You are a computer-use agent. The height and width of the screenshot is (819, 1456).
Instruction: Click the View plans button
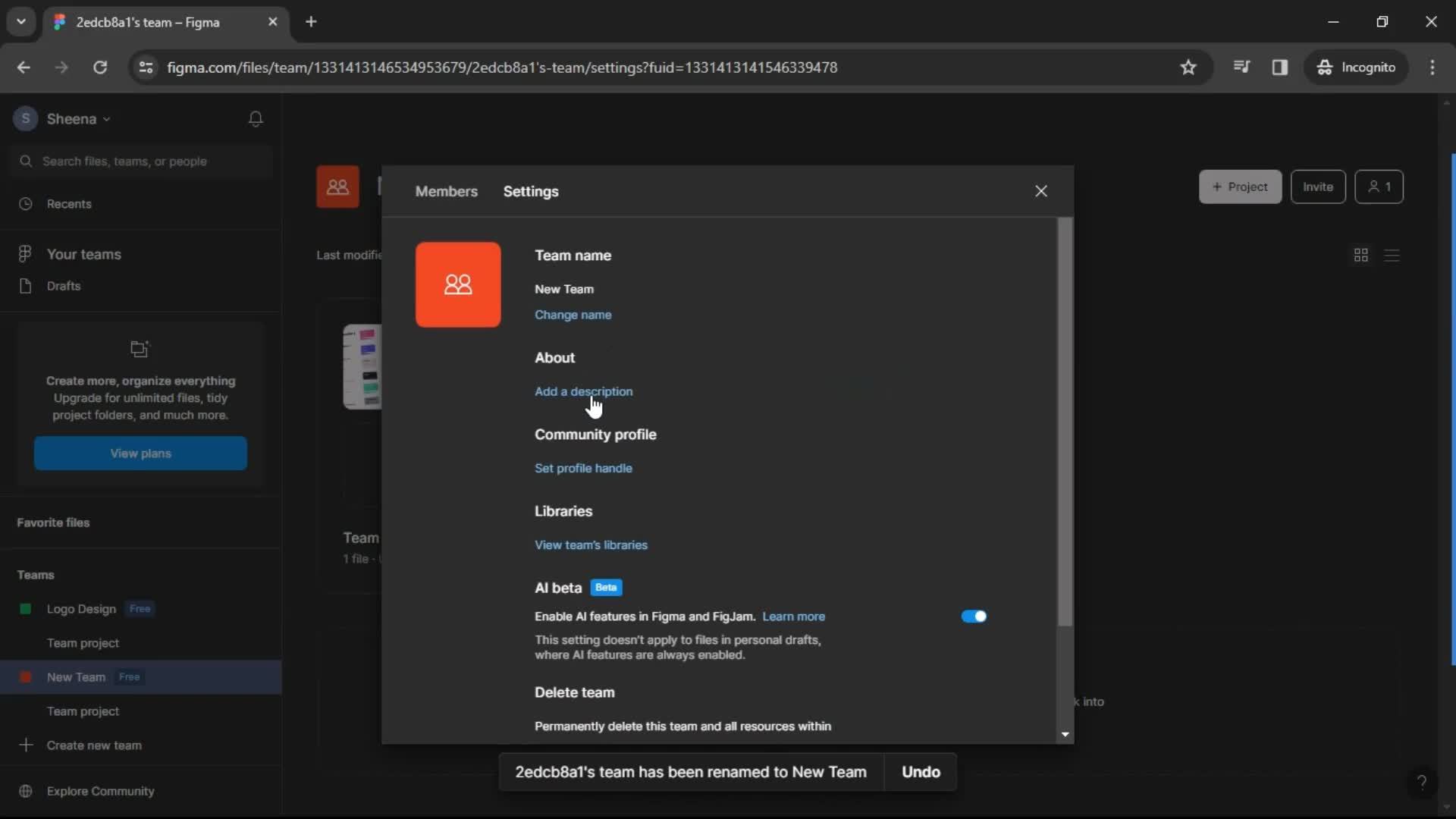[x=140, y=453]
